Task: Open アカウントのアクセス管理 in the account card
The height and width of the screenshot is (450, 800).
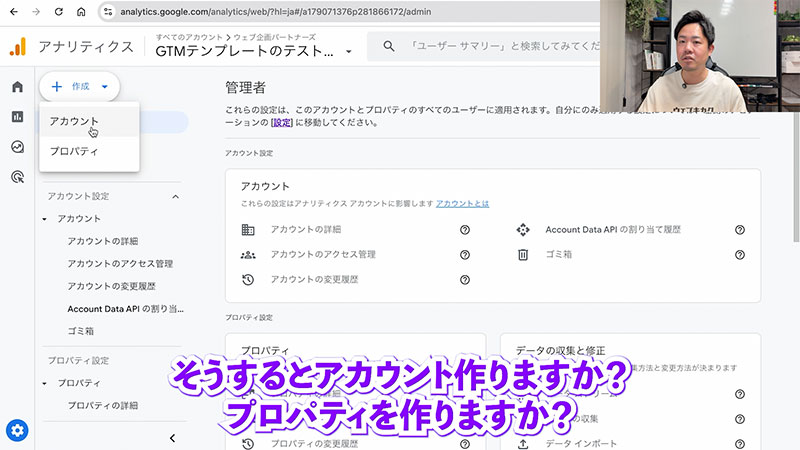Action: click(323, 255)
